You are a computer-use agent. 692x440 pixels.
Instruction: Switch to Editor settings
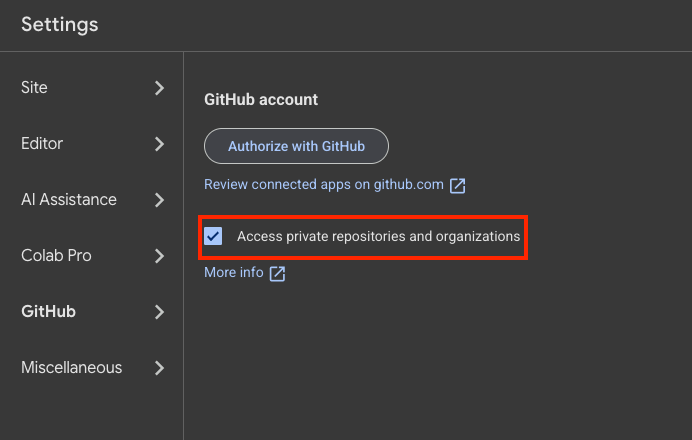pyautogui.click(x=42, y=143)
